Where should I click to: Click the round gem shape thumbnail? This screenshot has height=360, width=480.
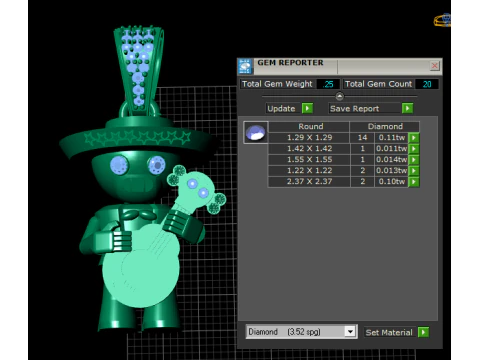[x=255, y=132]
